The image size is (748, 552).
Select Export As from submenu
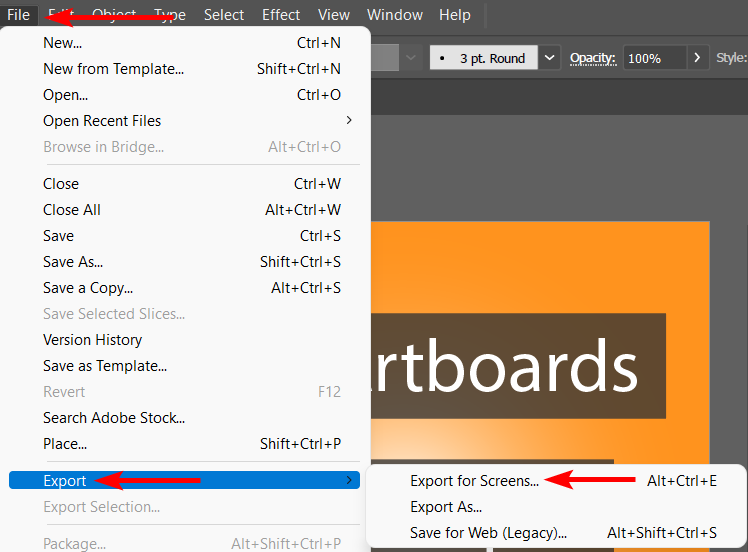pyautogui.click(x=446, y=507)
